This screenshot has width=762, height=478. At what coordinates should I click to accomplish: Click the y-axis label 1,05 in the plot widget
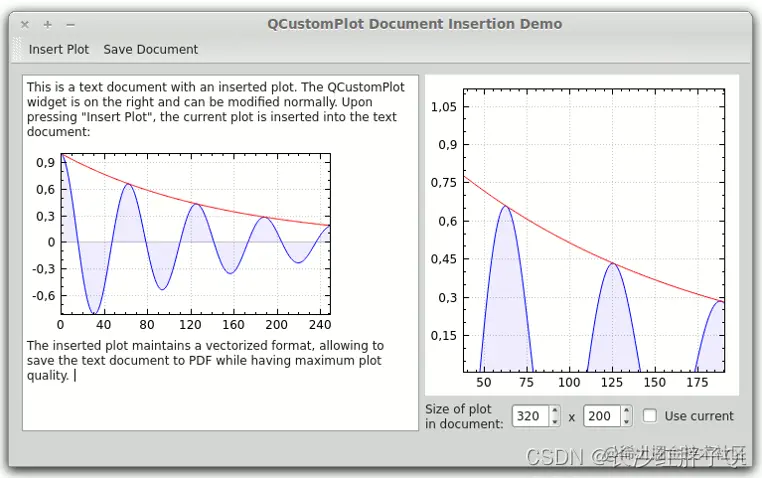444,106
